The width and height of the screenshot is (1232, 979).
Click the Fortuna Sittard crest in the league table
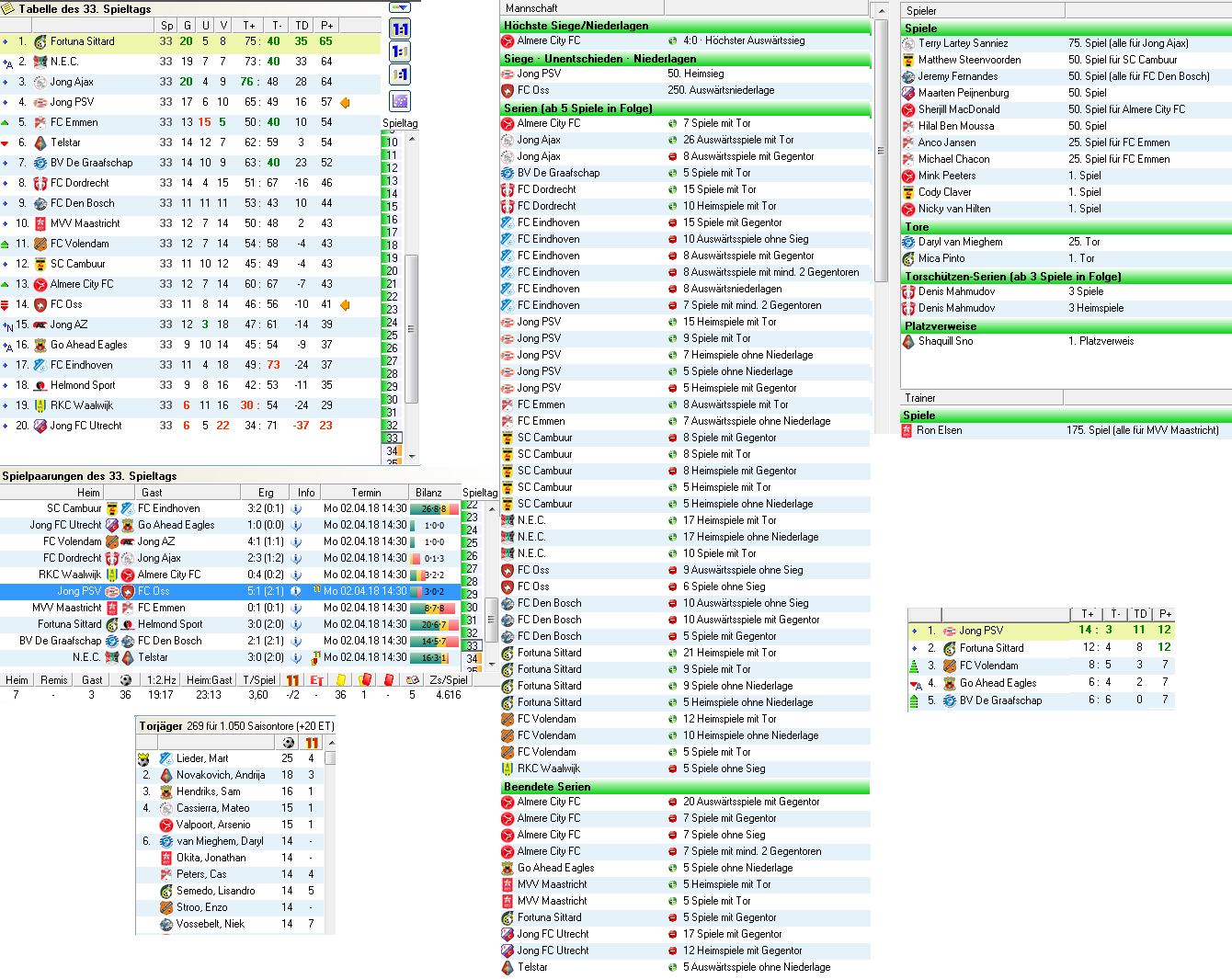tap(40, 41)
